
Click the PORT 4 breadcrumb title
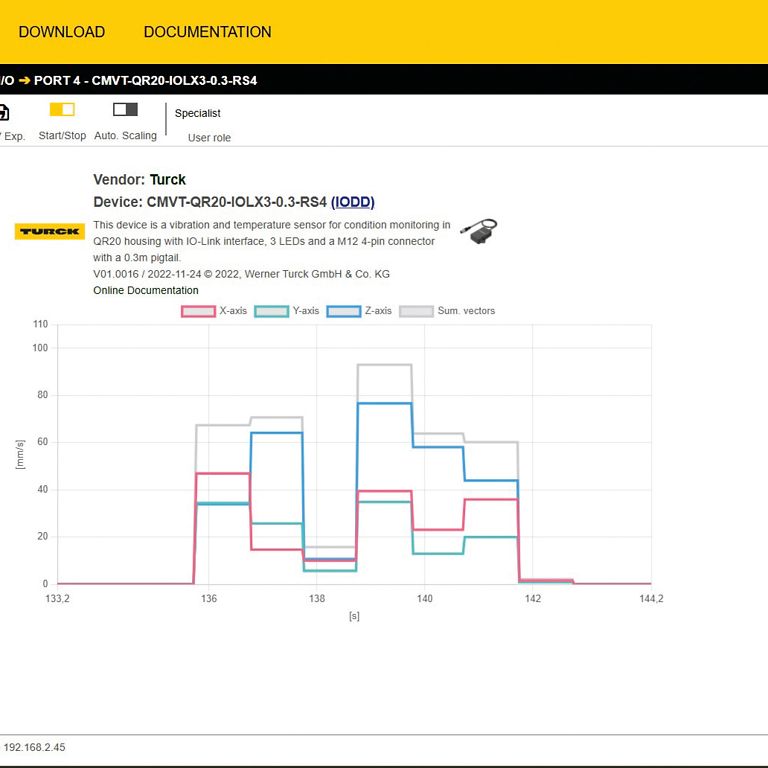tap(145, 80)
